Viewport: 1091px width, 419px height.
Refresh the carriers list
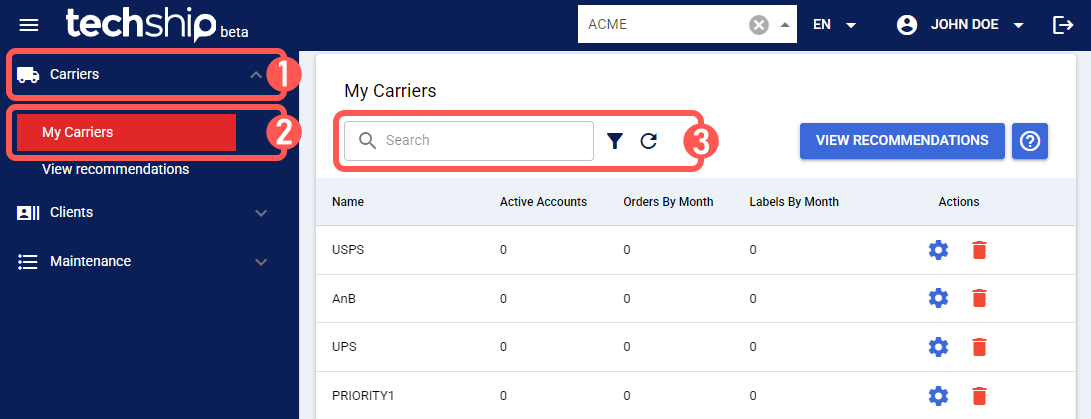(x=648, y=141)
